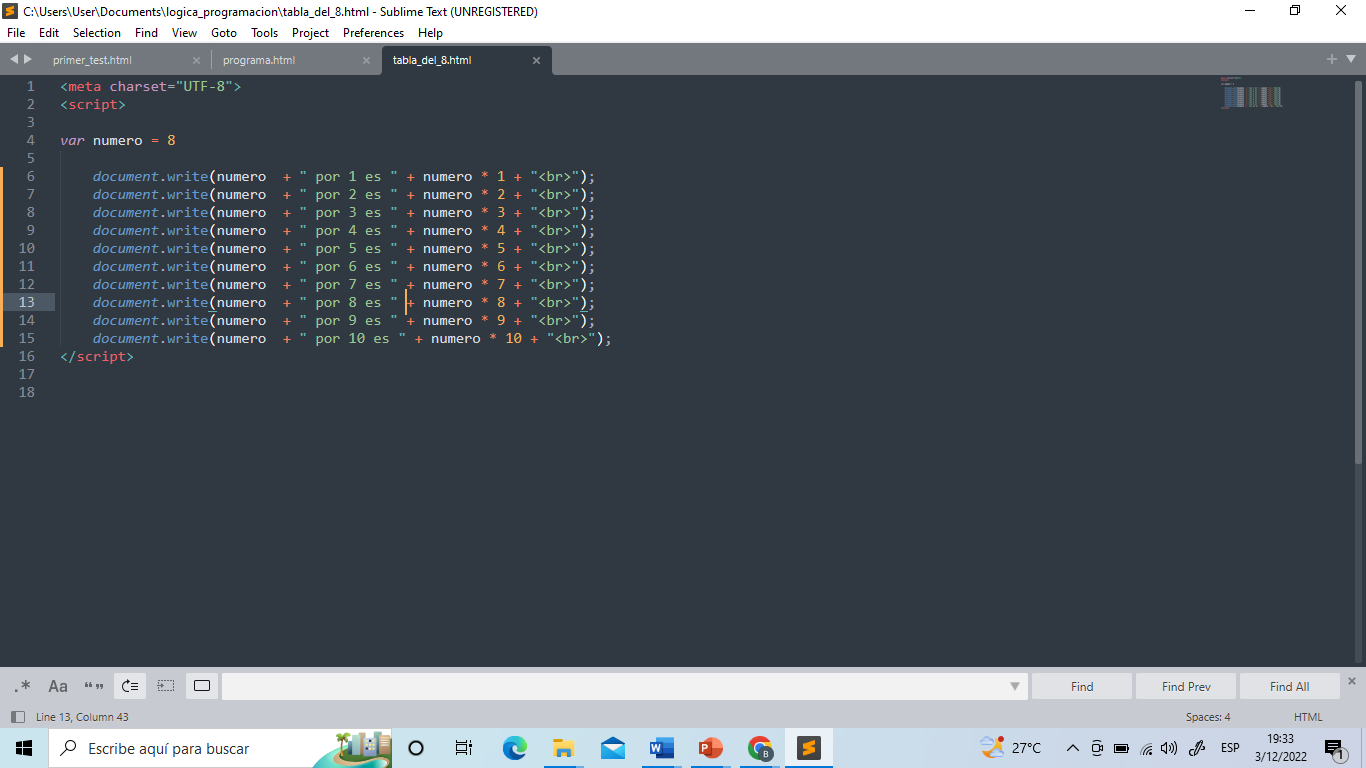Image resolution: width=1366 pixels, height=768 pixels.
Task: Open the volume control icon
Action: click(1169, 748)
